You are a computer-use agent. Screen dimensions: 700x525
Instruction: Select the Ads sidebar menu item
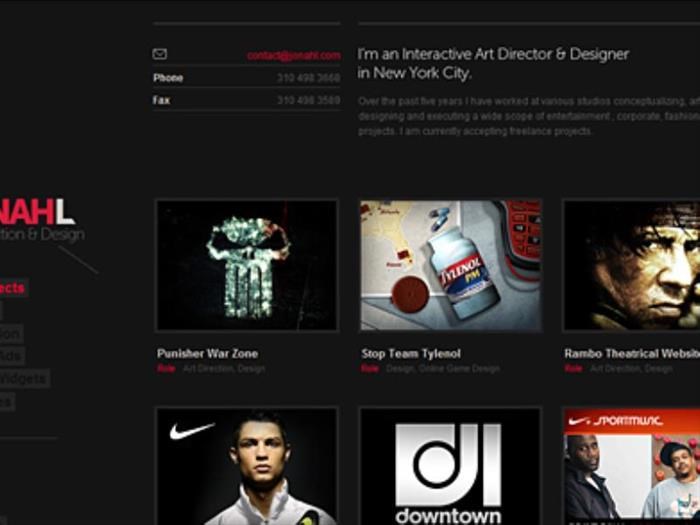tap(12, 356)
